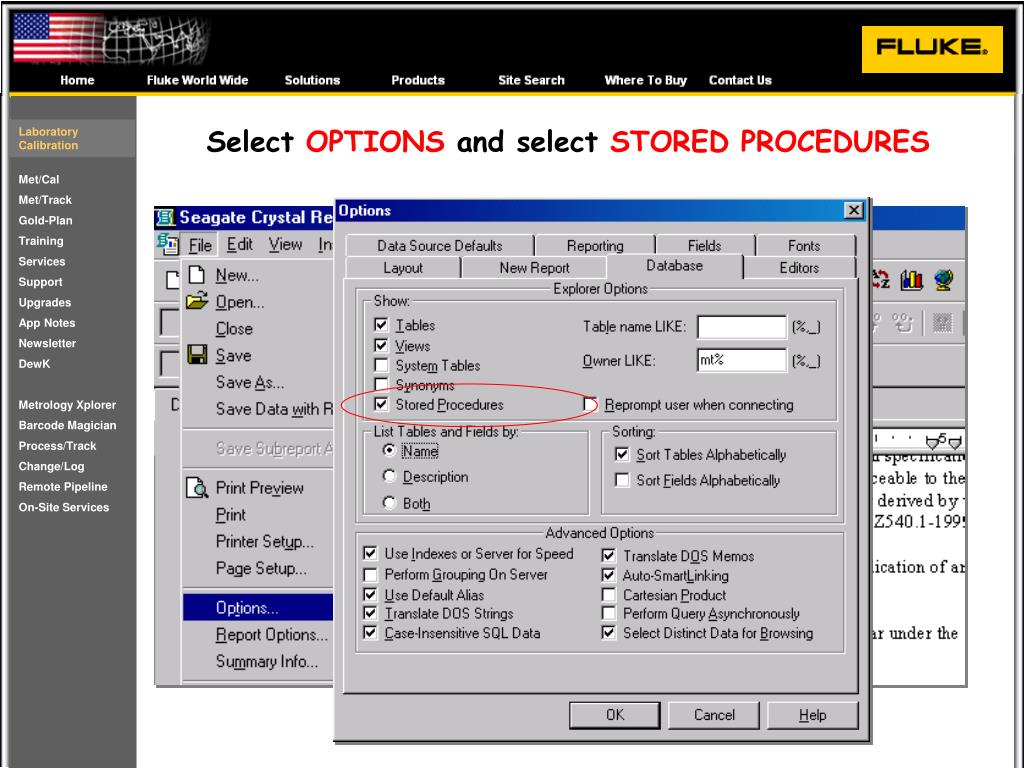This screenshot has height=768, width=1024.
Task: Enable Perform Query Asynchronously
Action: [x=609, y=613]
